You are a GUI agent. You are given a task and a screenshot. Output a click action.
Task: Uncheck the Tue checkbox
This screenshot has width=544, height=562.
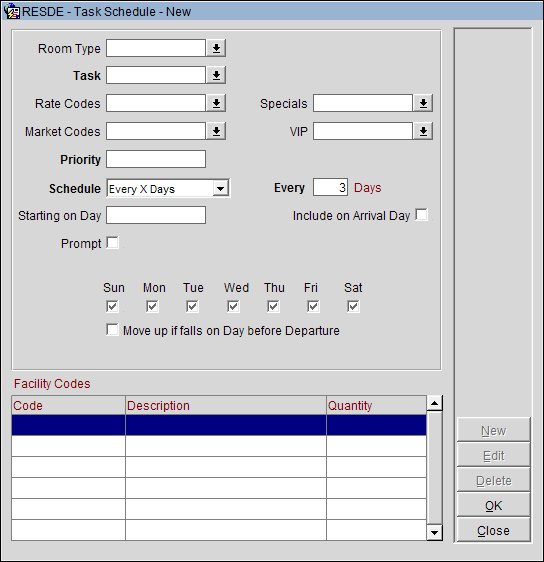(192, 306)
